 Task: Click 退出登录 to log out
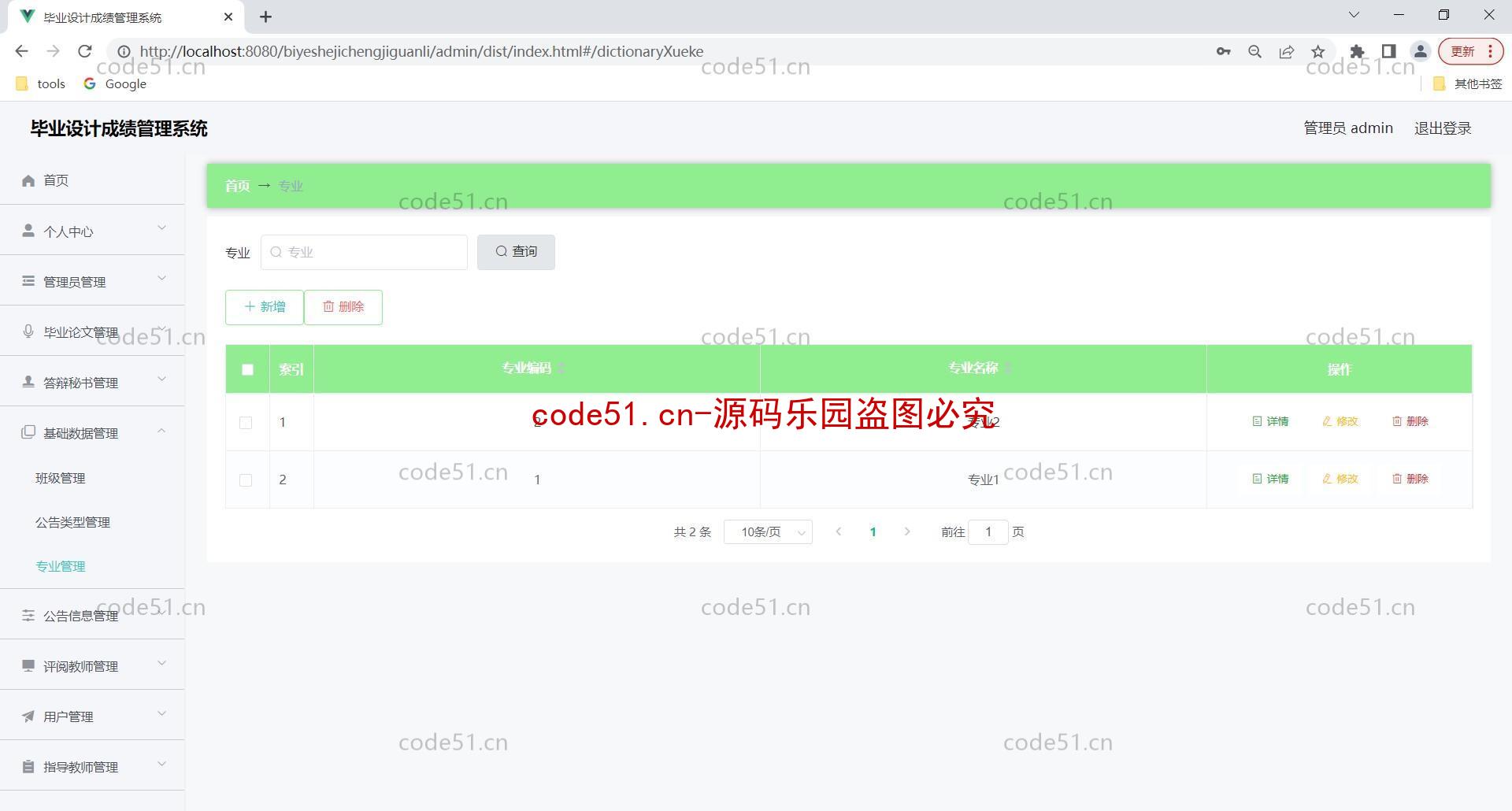1443,128
